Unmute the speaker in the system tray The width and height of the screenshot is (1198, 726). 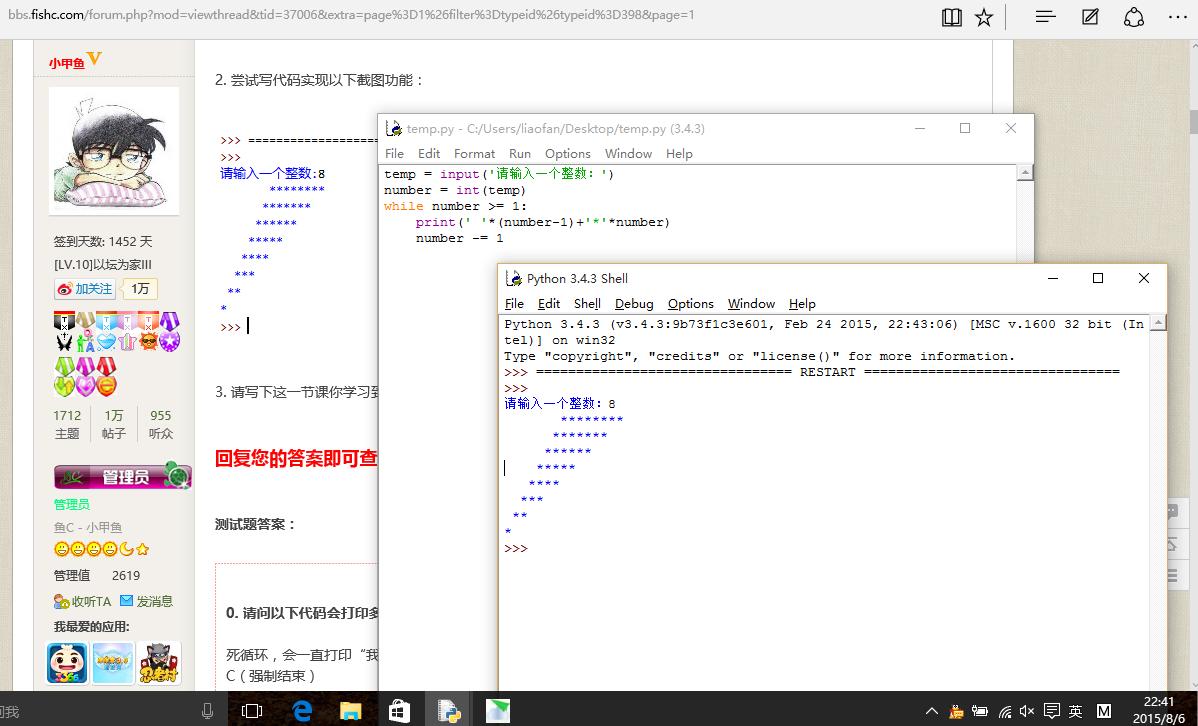click(1026, 711)
